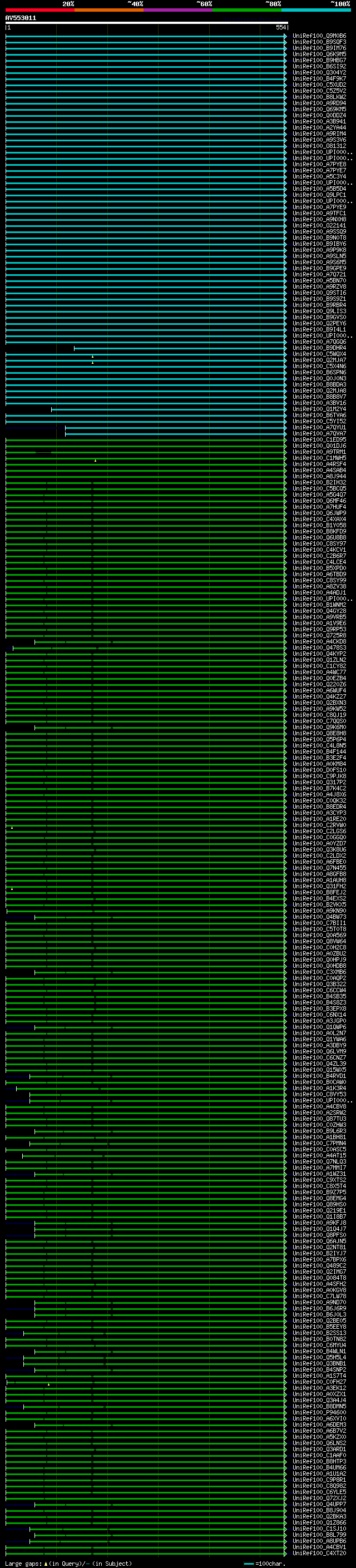This screenshot has width=356, height=1568.
Task: Click the cyan ~100% segment of the color scale
Action: point(316,10)
